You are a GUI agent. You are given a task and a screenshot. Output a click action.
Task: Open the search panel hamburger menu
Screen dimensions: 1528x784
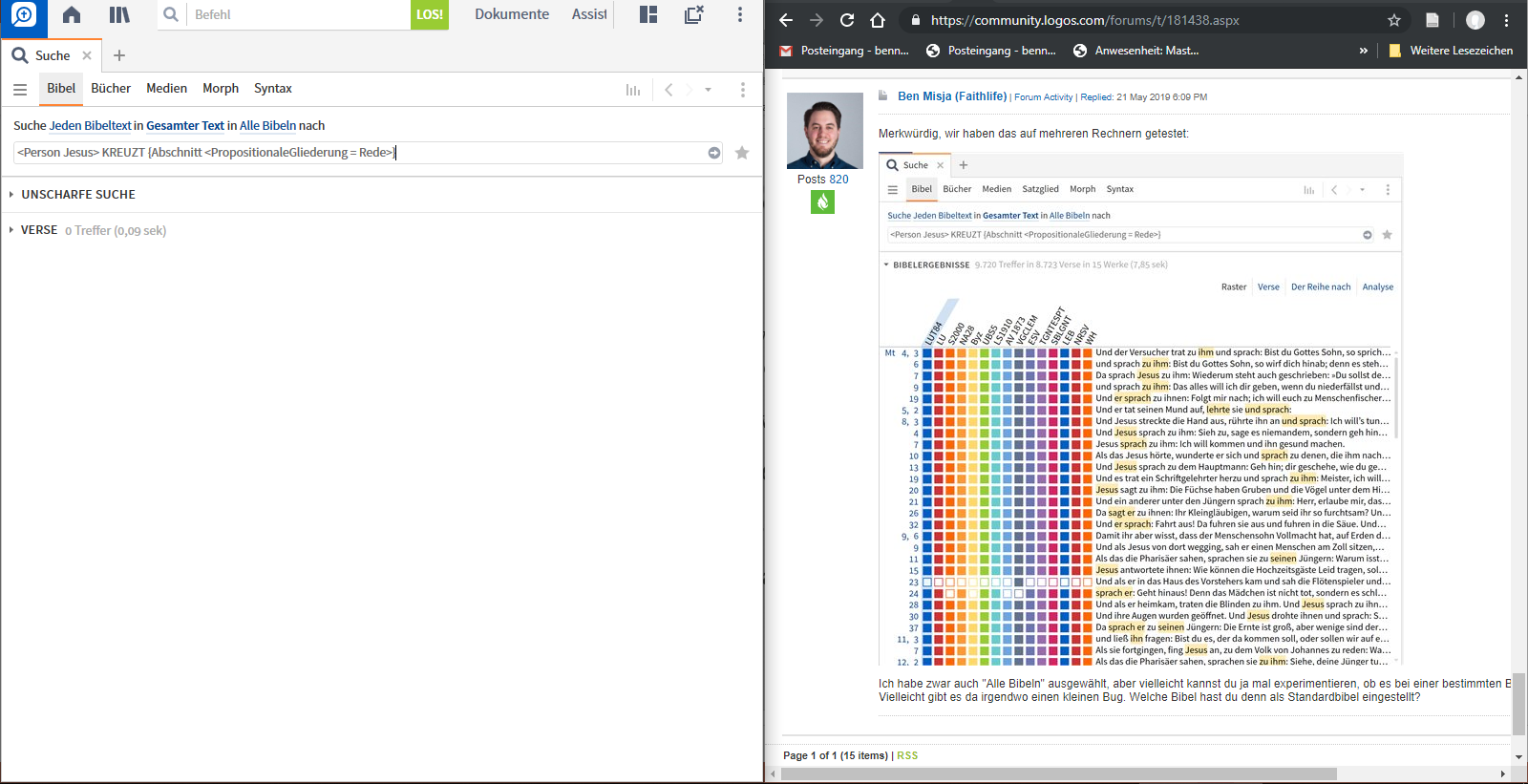click(20, 89)
